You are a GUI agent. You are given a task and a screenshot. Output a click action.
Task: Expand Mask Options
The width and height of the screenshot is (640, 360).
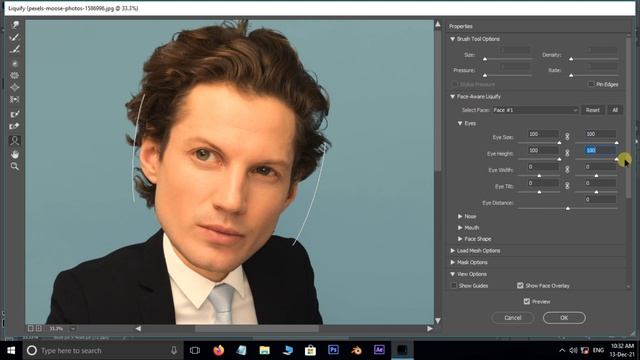click(x=453, y=262)
